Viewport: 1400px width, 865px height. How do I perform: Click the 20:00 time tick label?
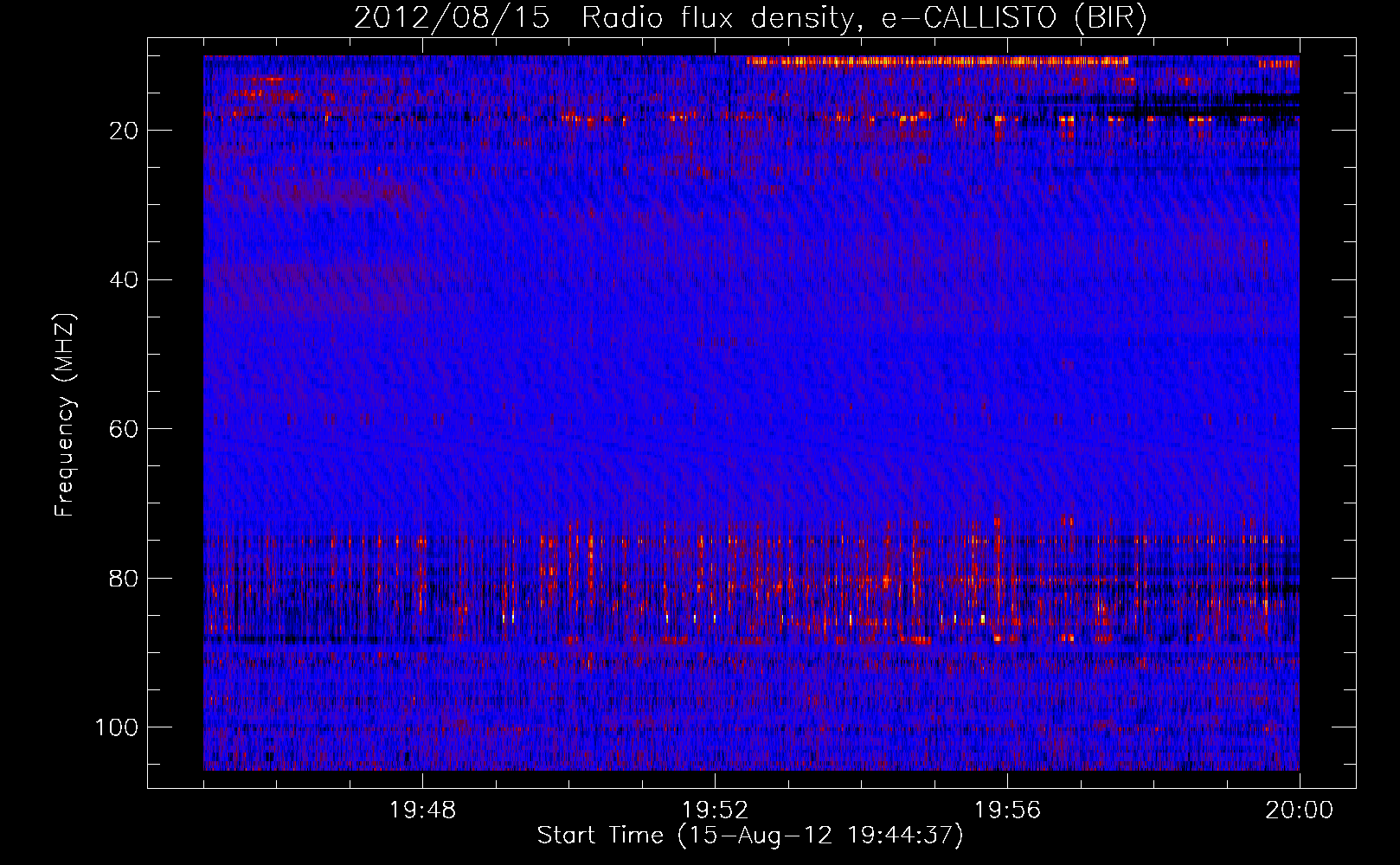click(1300, 811)
